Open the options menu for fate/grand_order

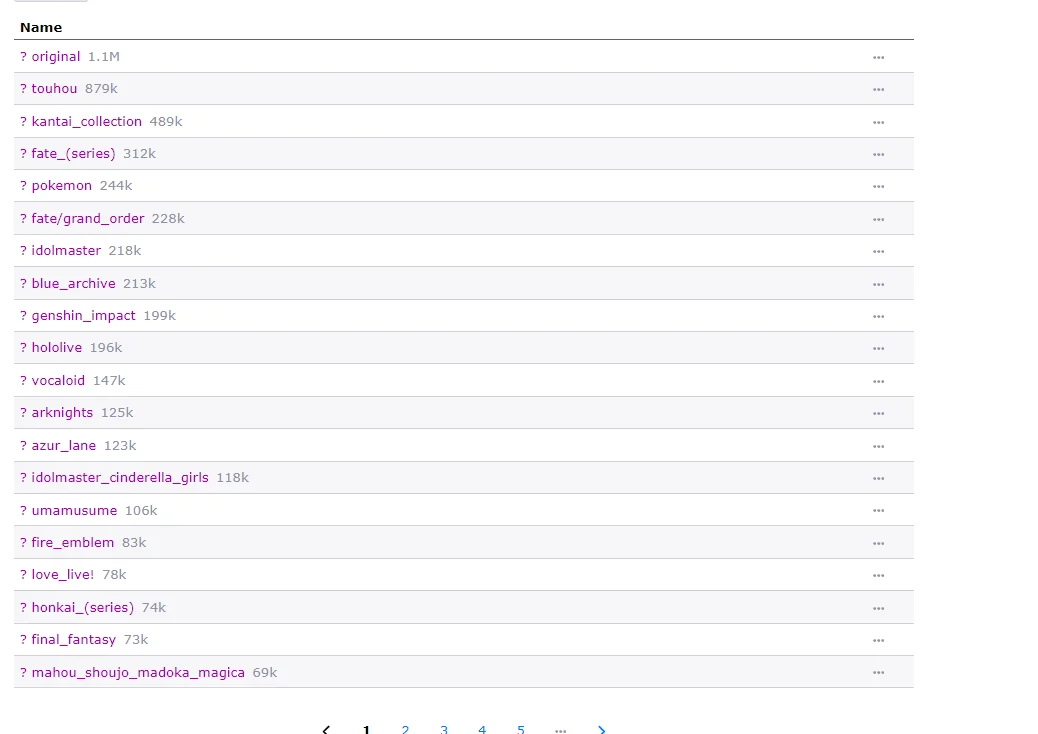(878, 219)
